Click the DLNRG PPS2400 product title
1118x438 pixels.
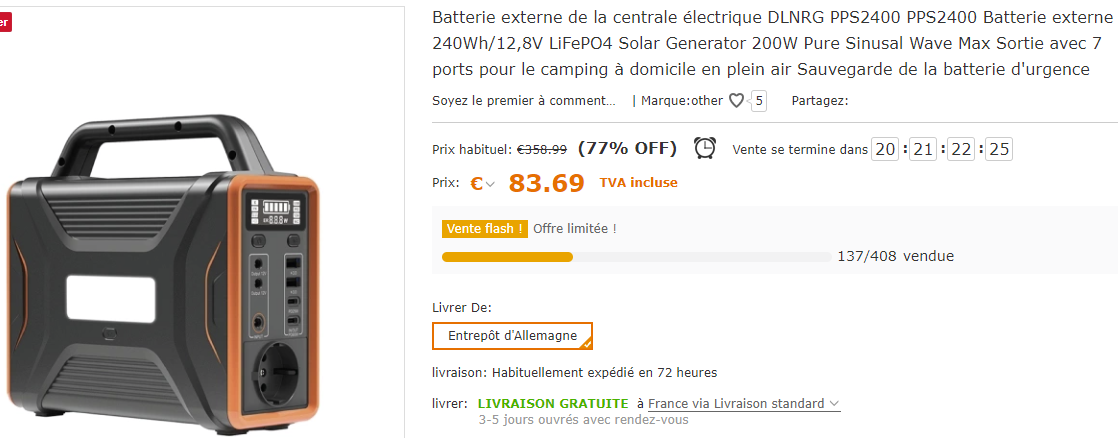coord(760,43)
